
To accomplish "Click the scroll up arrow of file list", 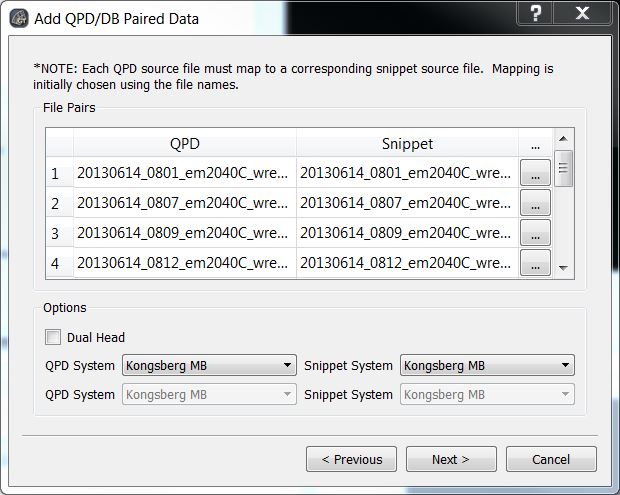I will (x=563, y=139).
